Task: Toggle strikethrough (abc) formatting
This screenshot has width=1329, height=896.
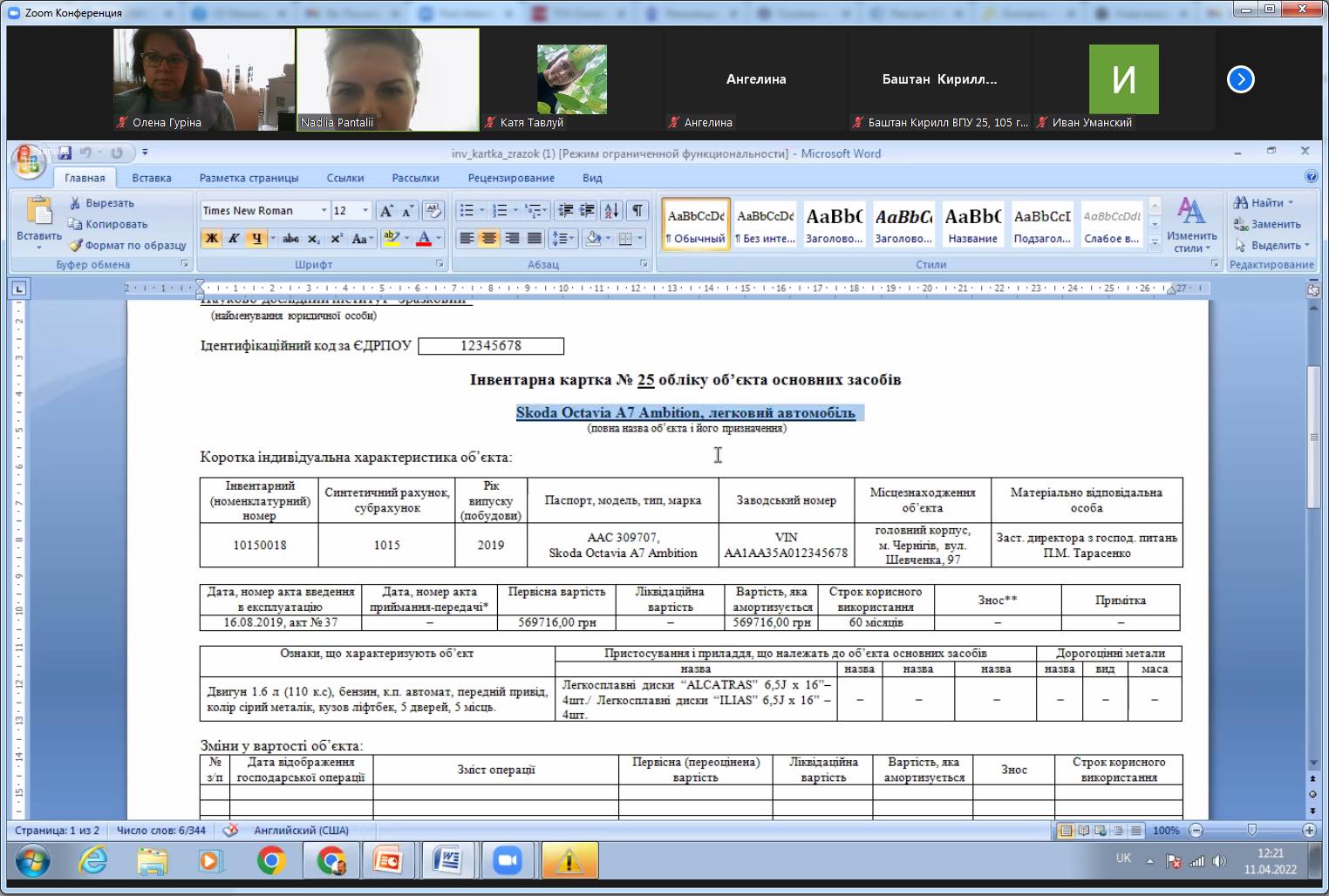Action: (x=291, y=238)
